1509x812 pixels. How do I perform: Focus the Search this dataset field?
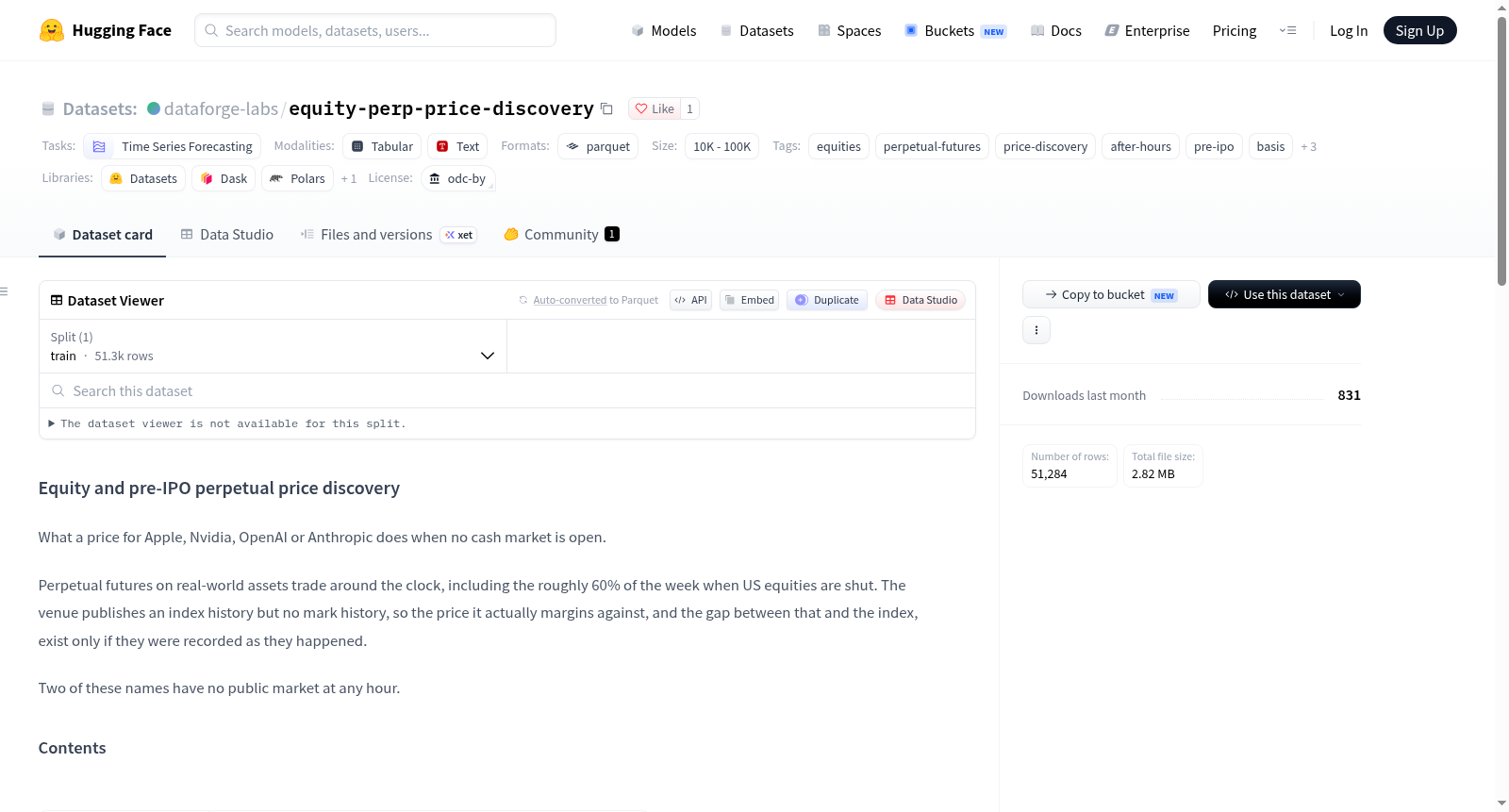(507, 390)
